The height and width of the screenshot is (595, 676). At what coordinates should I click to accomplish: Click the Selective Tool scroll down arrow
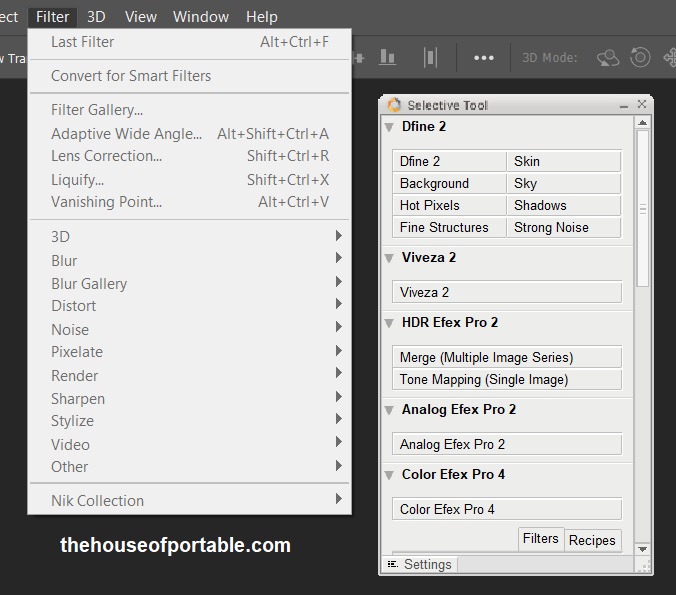click(x=642, y=549)
